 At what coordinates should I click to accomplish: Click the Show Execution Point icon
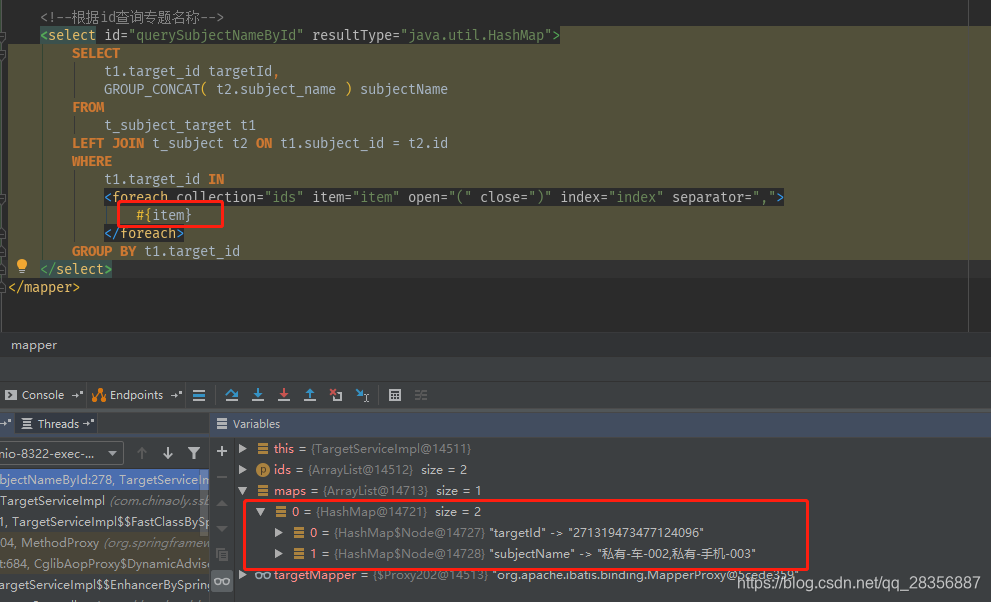click(199, 395)
